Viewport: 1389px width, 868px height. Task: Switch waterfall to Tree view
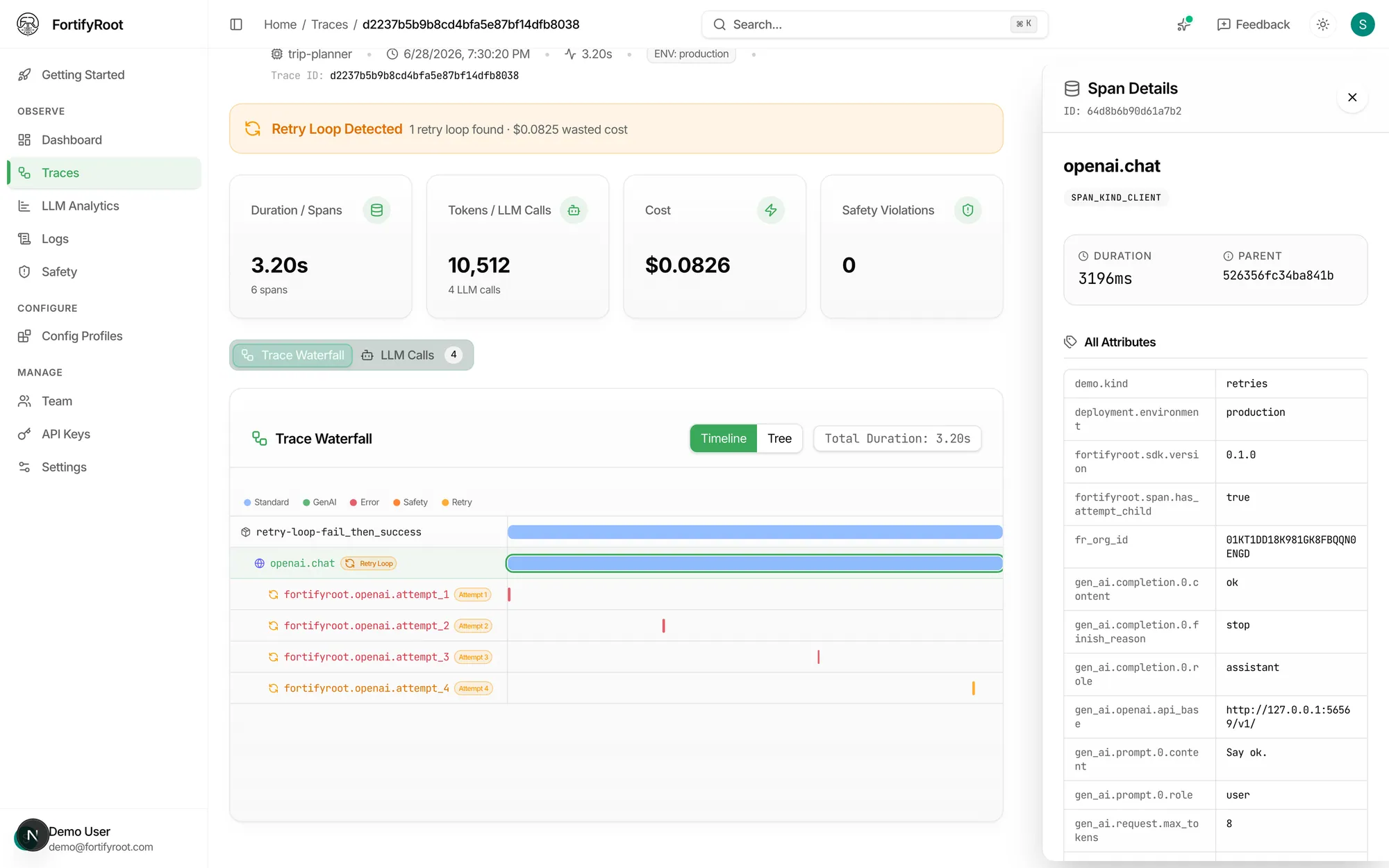779,438
